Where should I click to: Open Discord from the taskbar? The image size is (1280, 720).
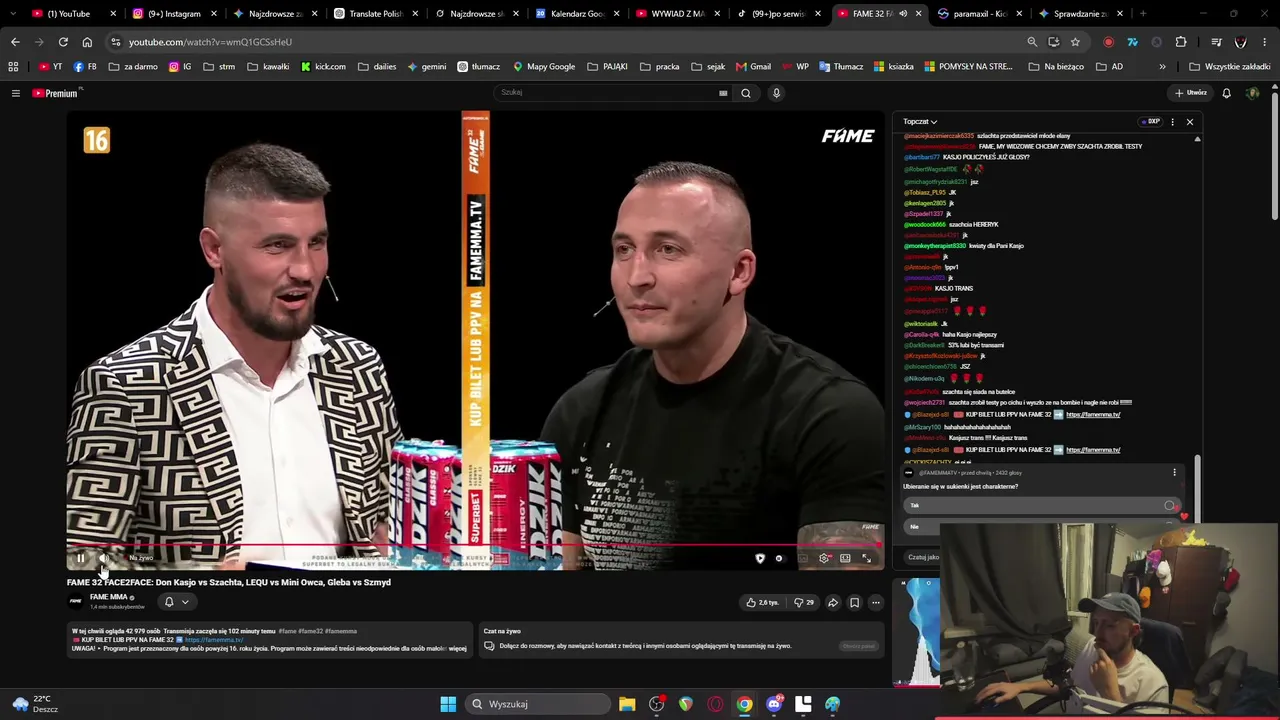[x=774, y=704]
